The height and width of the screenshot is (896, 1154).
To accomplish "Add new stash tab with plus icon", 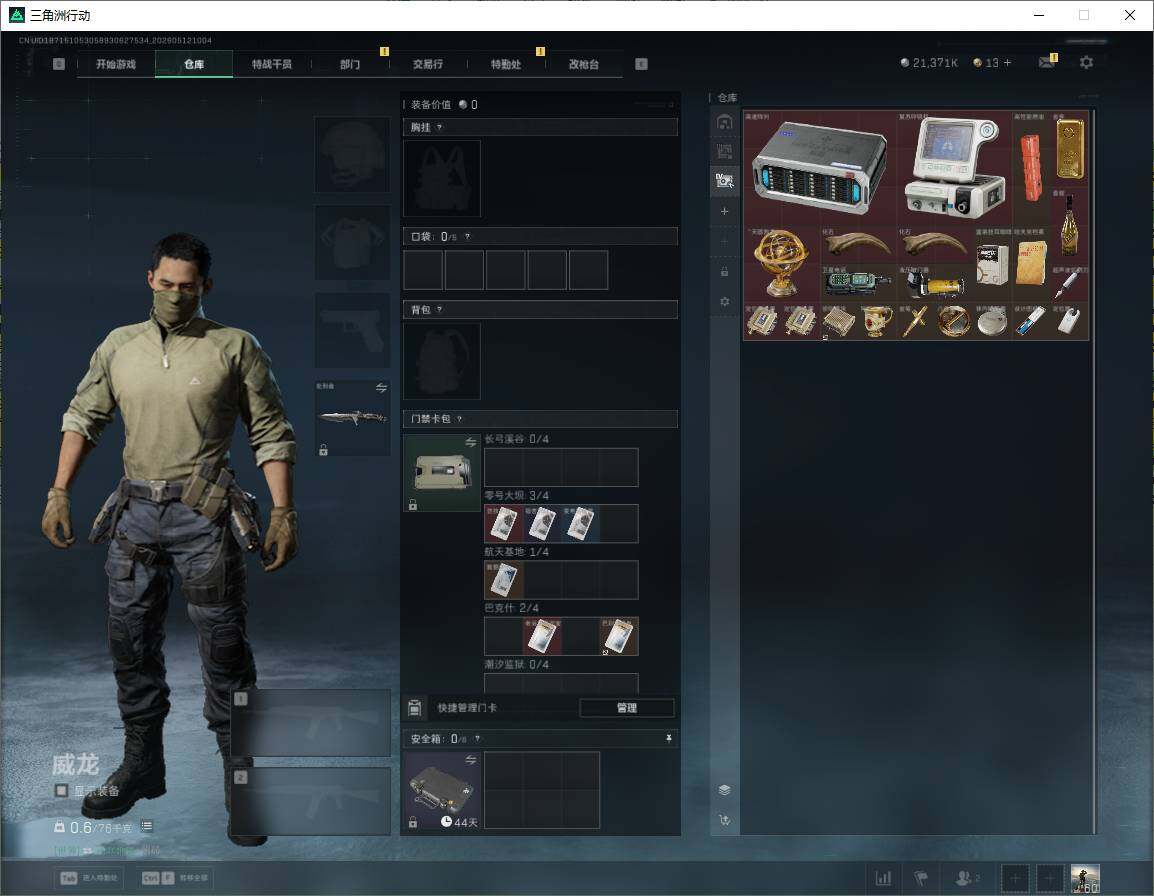I will coord(724,211).
